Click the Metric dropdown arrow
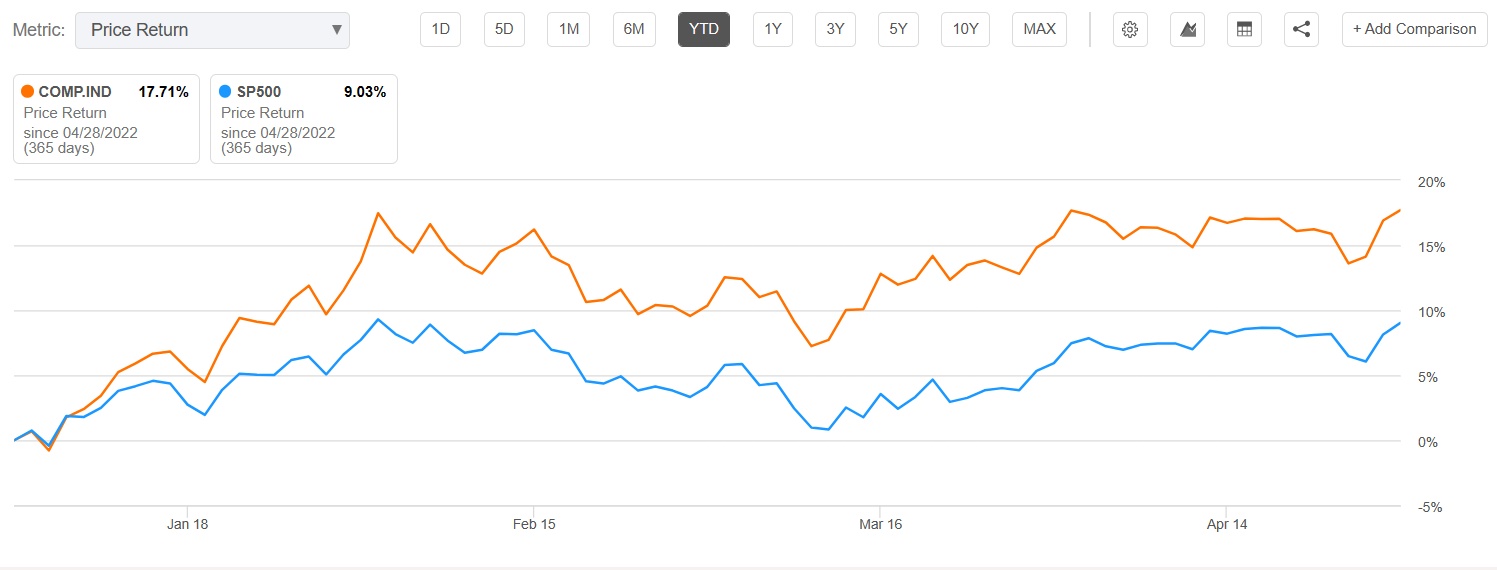1497x570 pixels. tap(337, 30)
